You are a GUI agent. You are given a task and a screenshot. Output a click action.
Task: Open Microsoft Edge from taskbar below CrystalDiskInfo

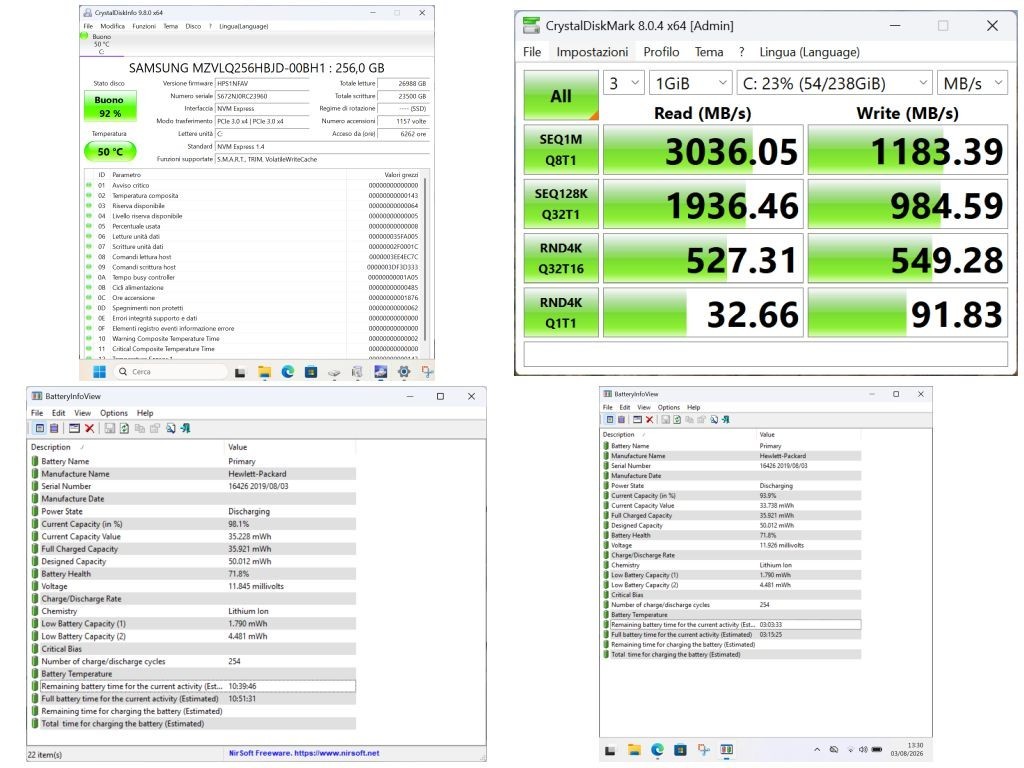(x=287, y=372)
